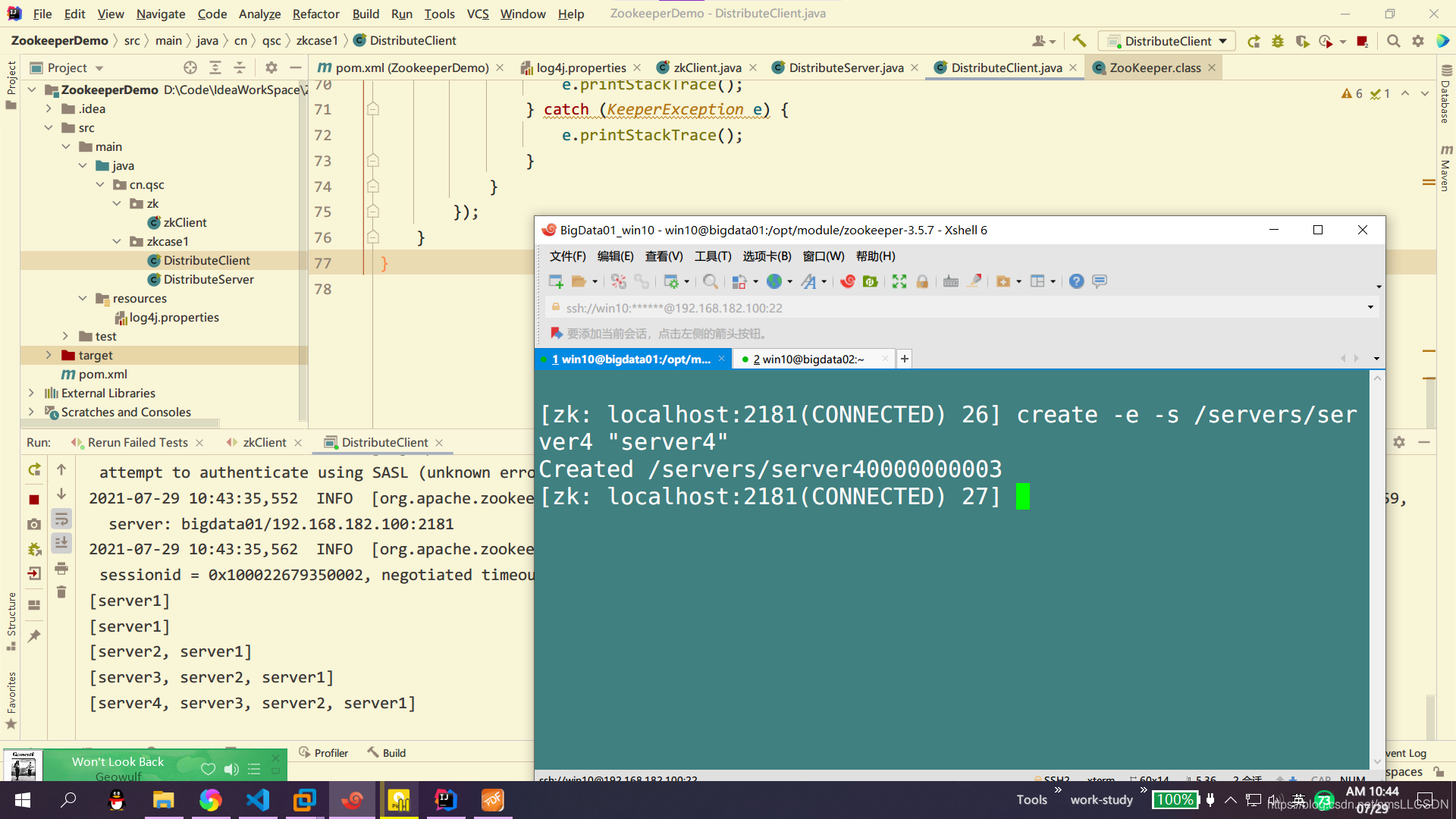
Task: Open the VCS menu
Action: pos(478,14)
